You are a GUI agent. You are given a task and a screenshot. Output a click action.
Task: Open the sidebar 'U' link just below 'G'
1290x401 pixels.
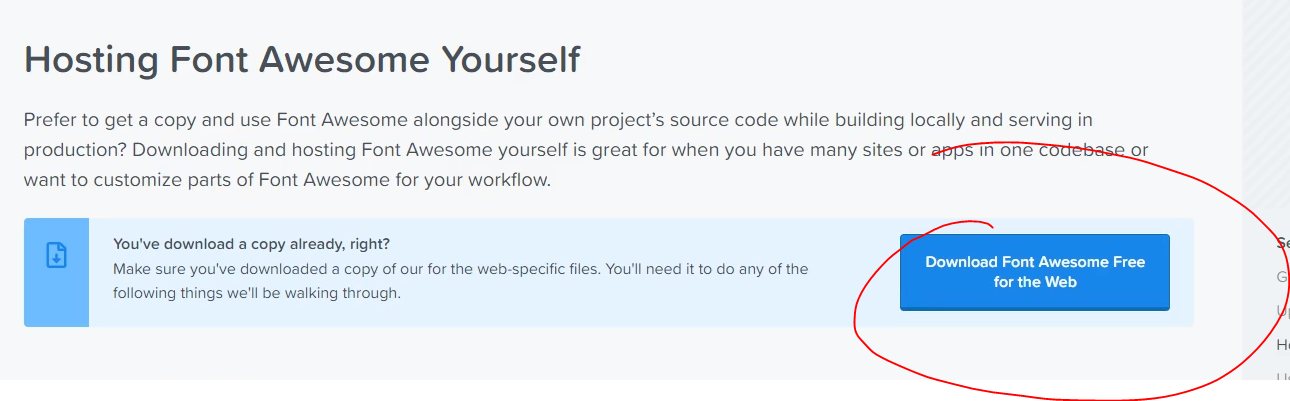(1283, 311)
